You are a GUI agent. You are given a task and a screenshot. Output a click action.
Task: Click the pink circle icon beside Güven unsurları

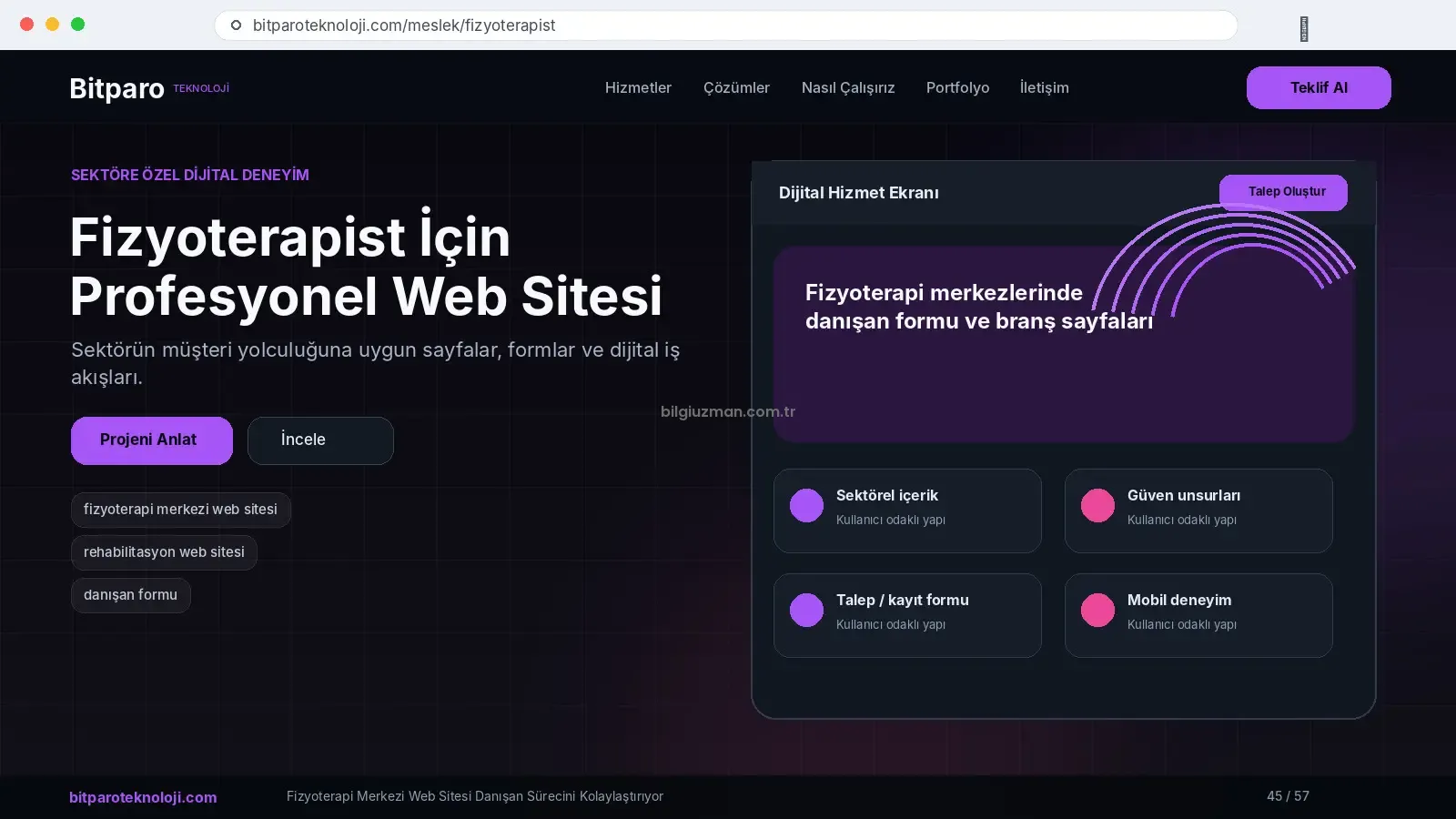(x=1097, y=505)
